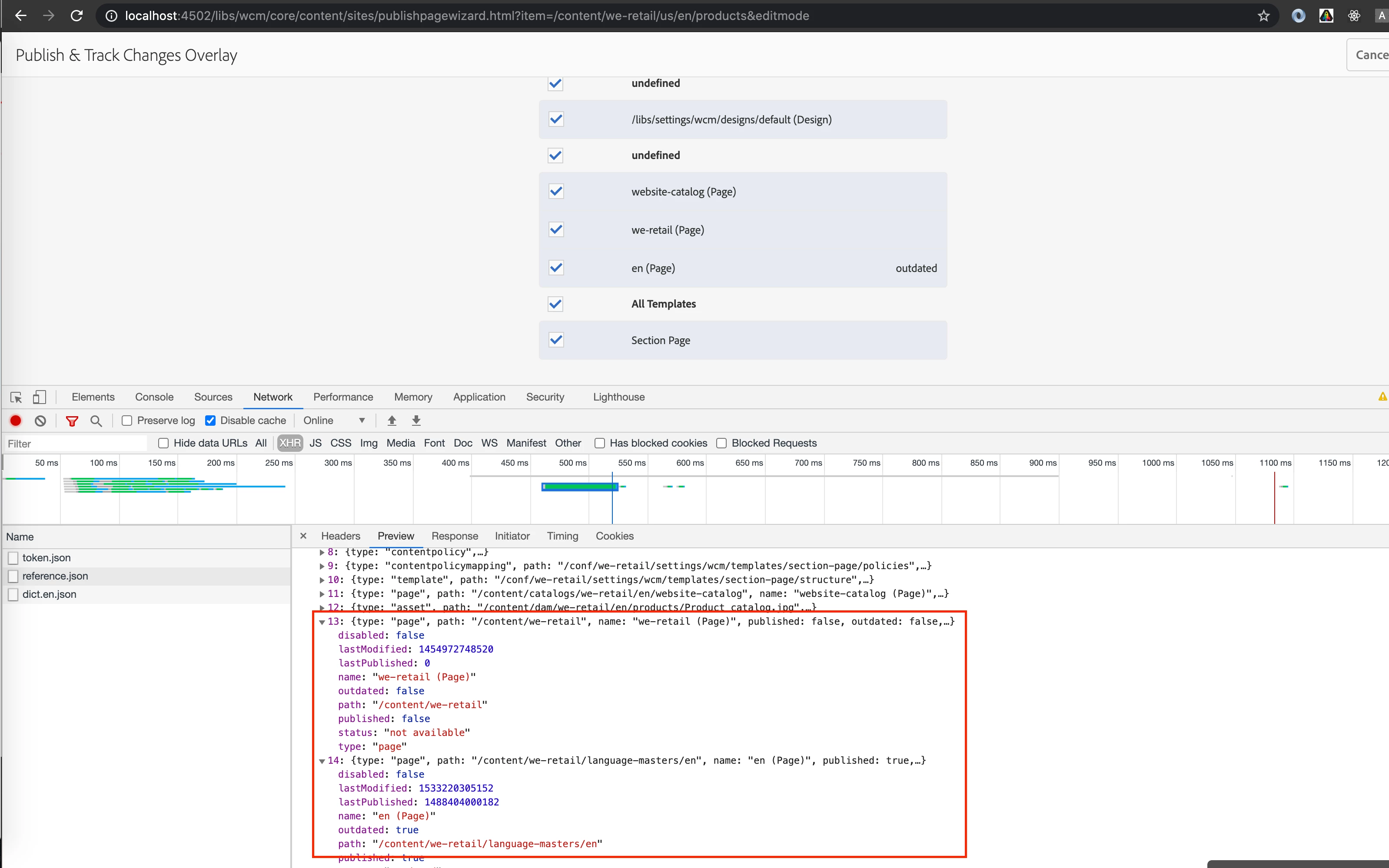This screenshot has height=868, width=1389.
Task: Toggle the device toolbar icon
Action: pyautogui.click(x=39, y=397)
